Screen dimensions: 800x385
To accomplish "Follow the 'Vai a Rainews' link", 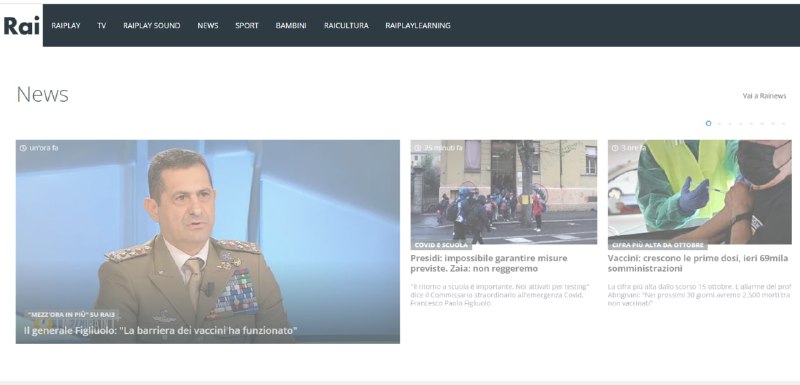I will click(764, 96).
